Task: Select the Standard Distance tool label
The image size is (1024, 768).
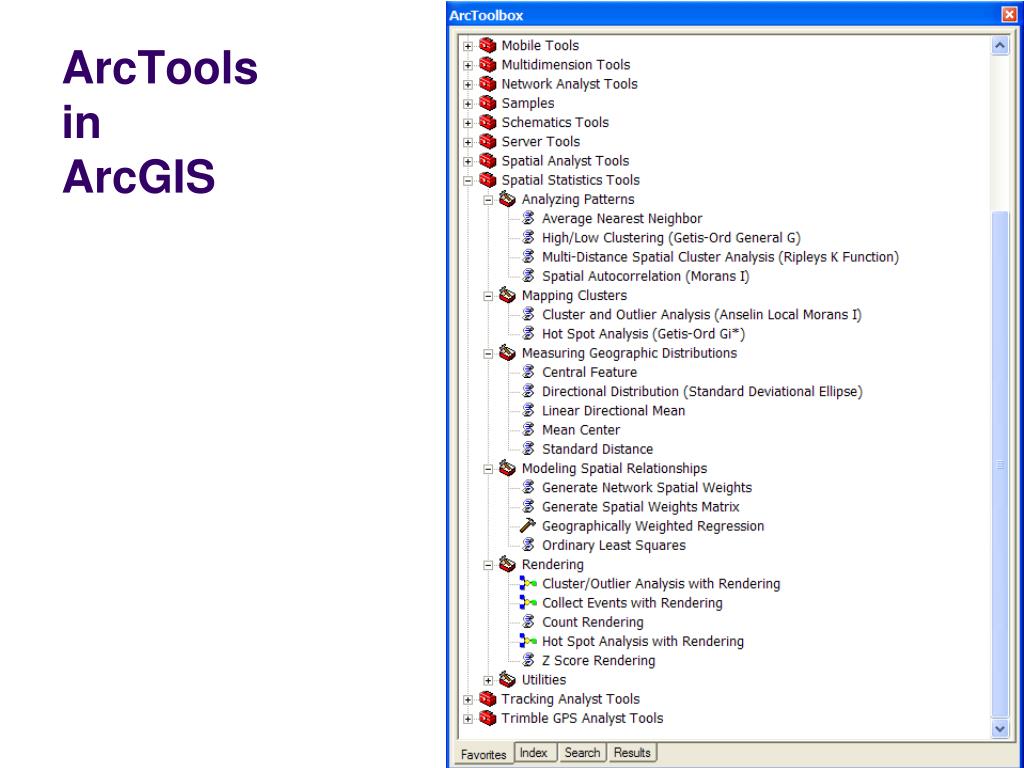Action: click(598, 449)
